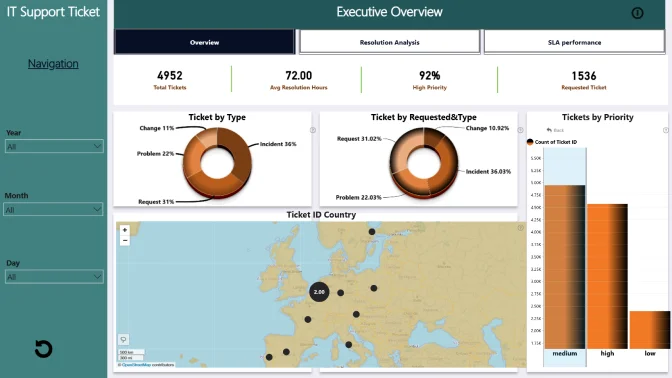Open help icon beside Ticket by Requested&Type

(520, 130)
